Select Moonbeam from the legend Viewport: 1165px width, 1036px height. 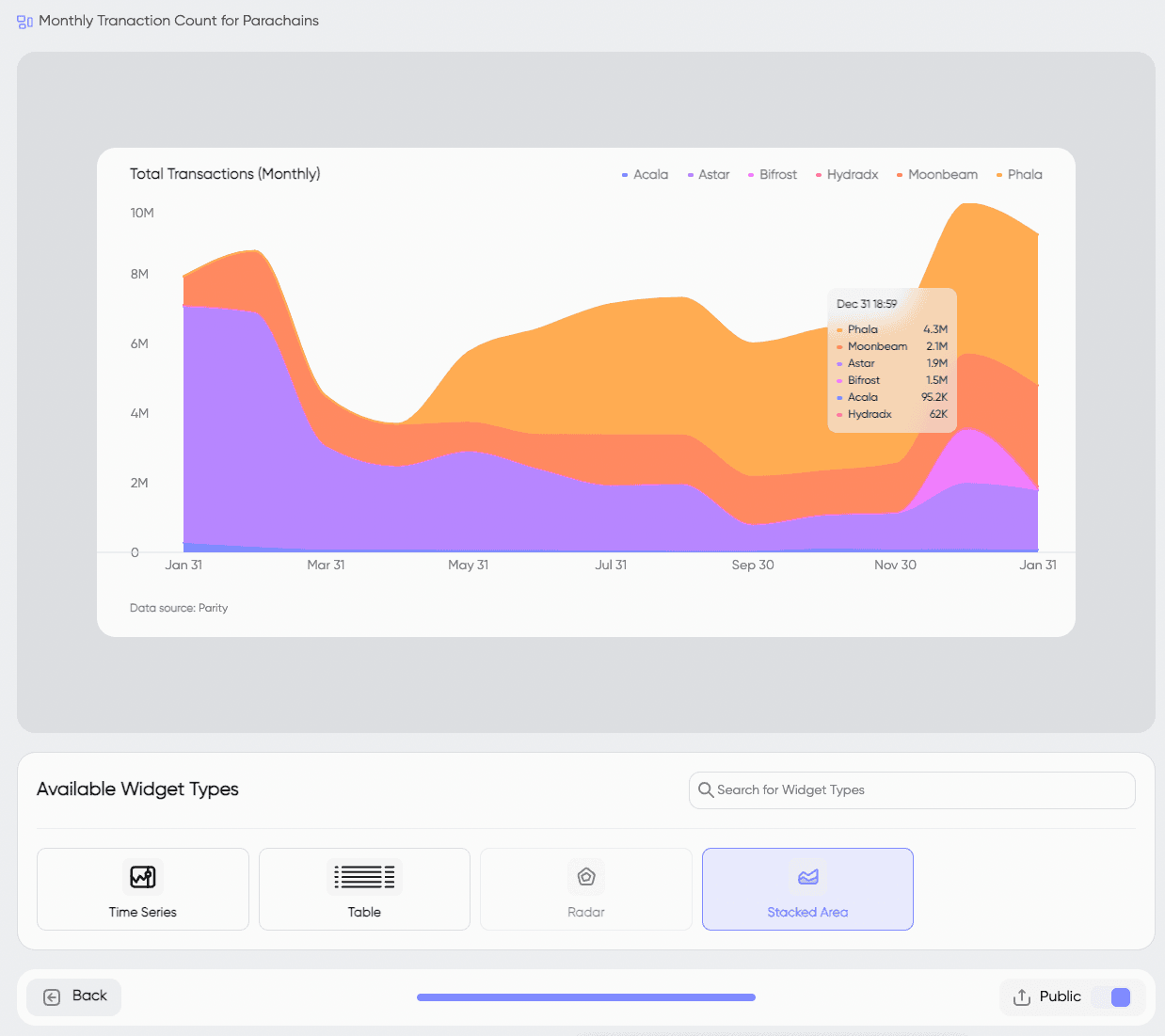pos(936,174)
